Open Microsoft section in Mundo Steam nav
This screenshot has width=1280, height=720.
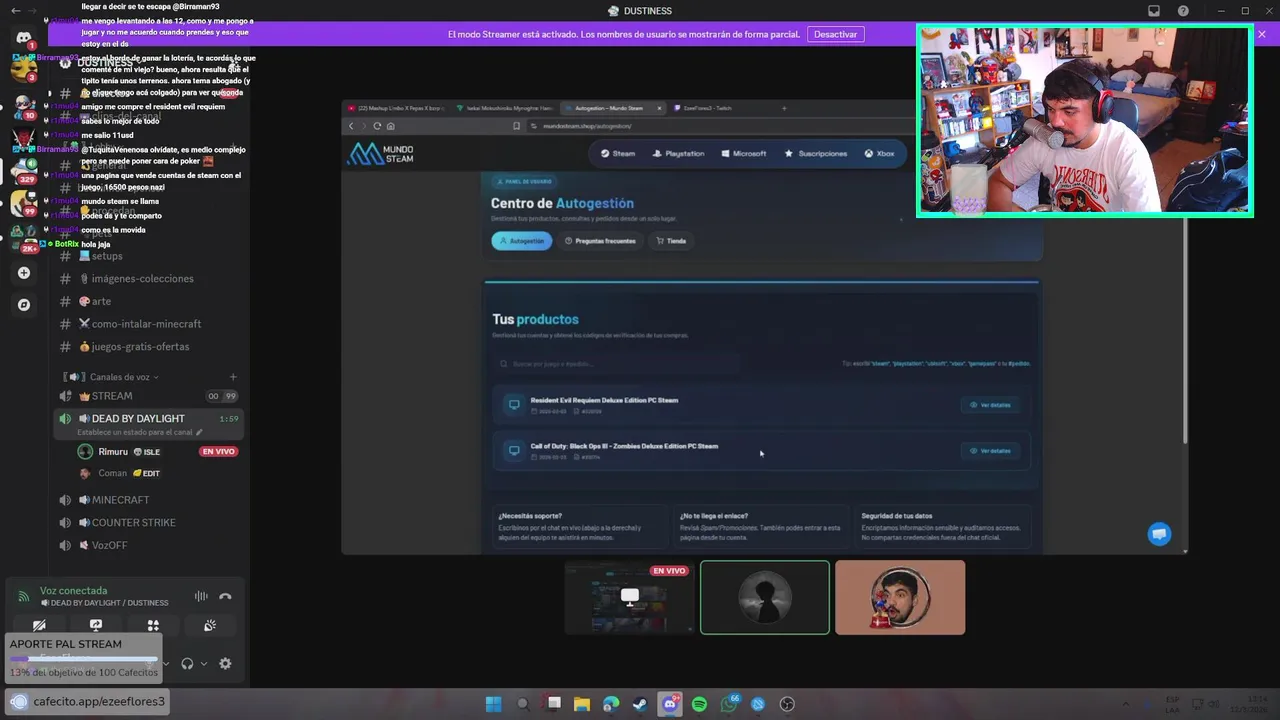[x=743, y=154]
